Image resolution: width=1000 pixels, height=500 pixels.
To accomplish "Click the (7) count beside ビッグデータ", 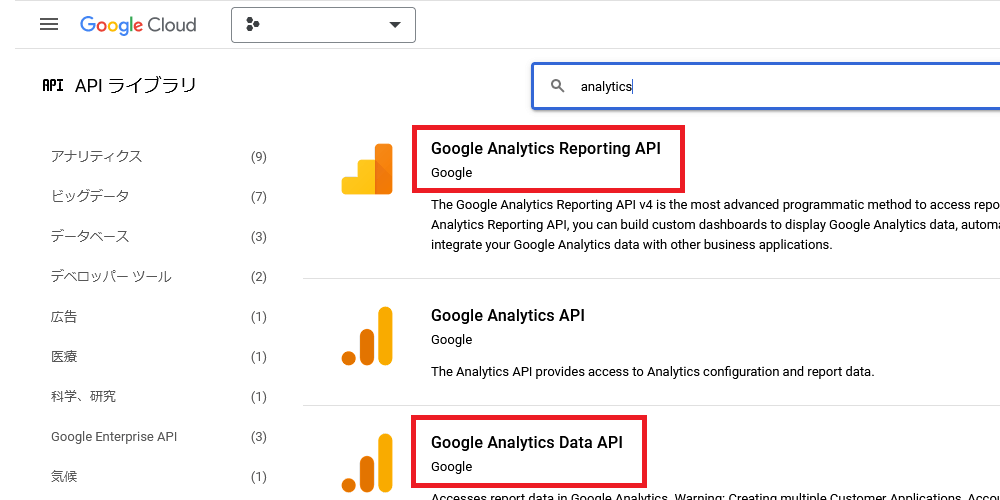I will pyautogui.click(x=258, y=196).
